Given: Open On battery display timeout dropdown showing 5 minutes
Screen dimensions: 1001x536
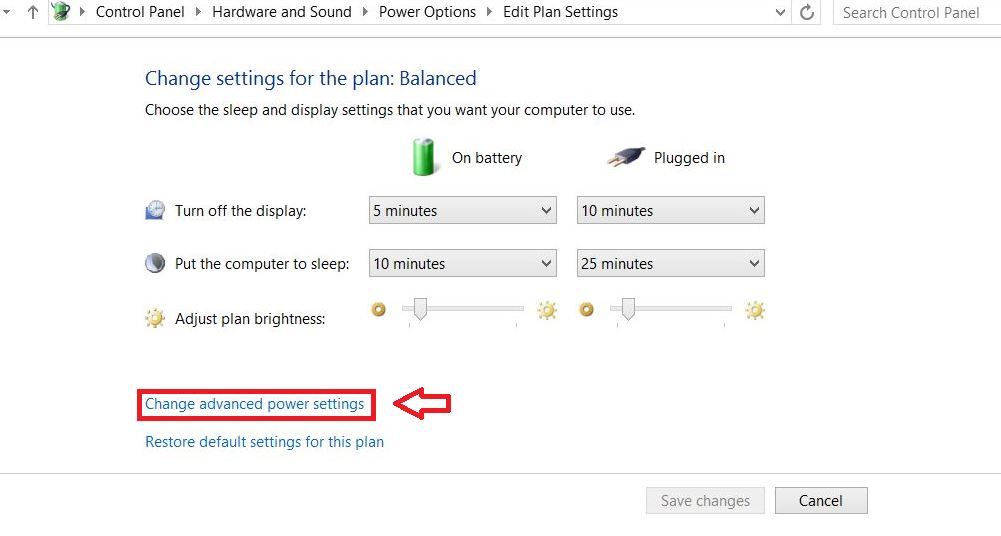Looking at the screenshot, I should click(462, 211).
